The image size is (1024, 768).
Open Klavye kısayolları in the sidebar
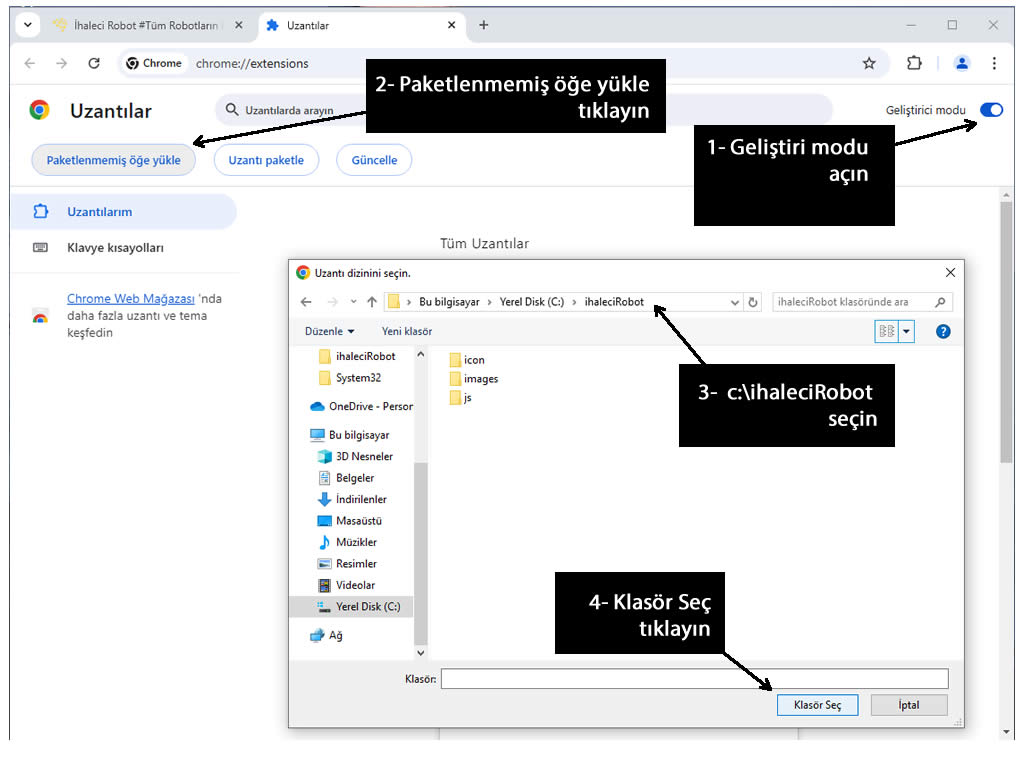click(115, 248)
